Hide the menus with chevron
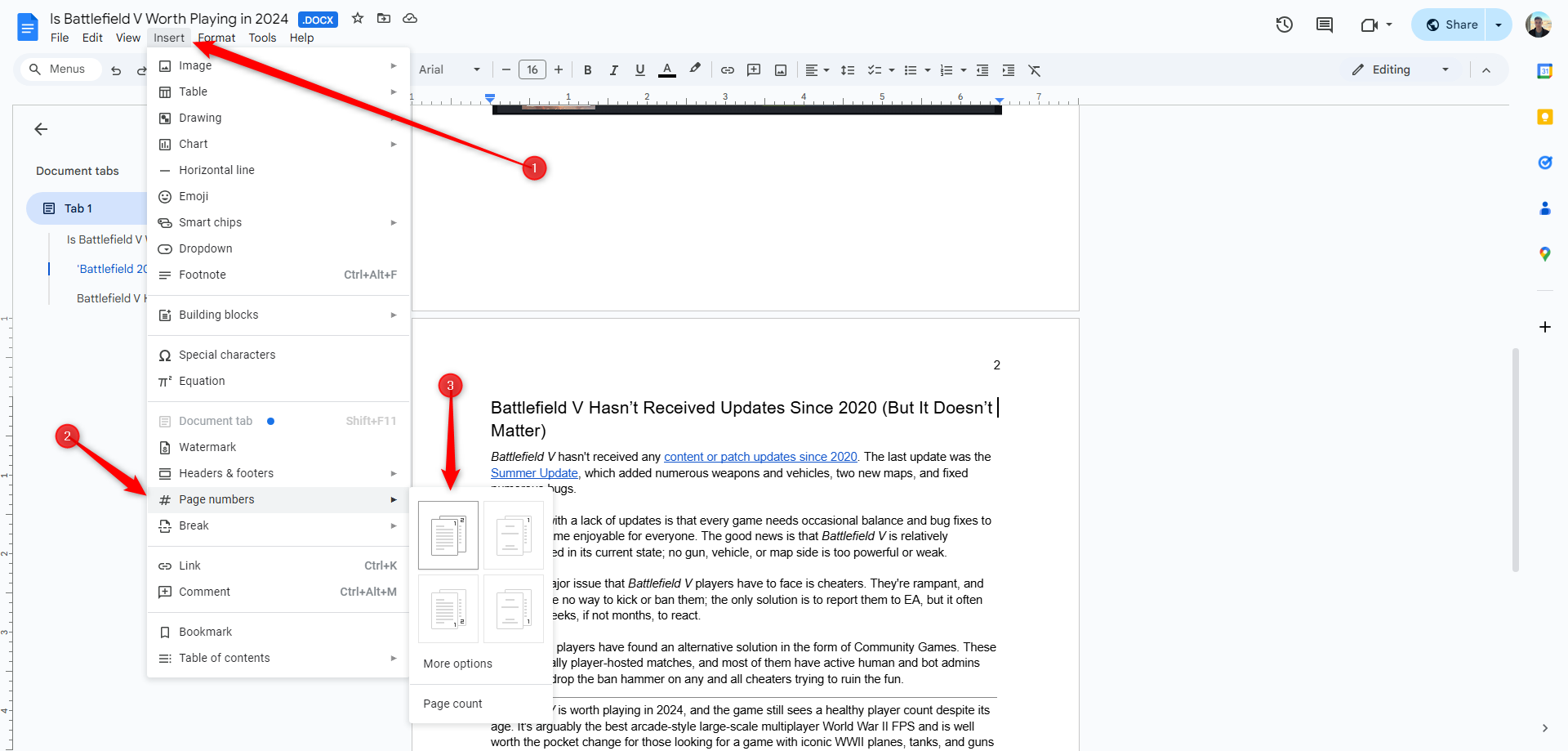The image size is (1568, 751). click(1486, 70)
